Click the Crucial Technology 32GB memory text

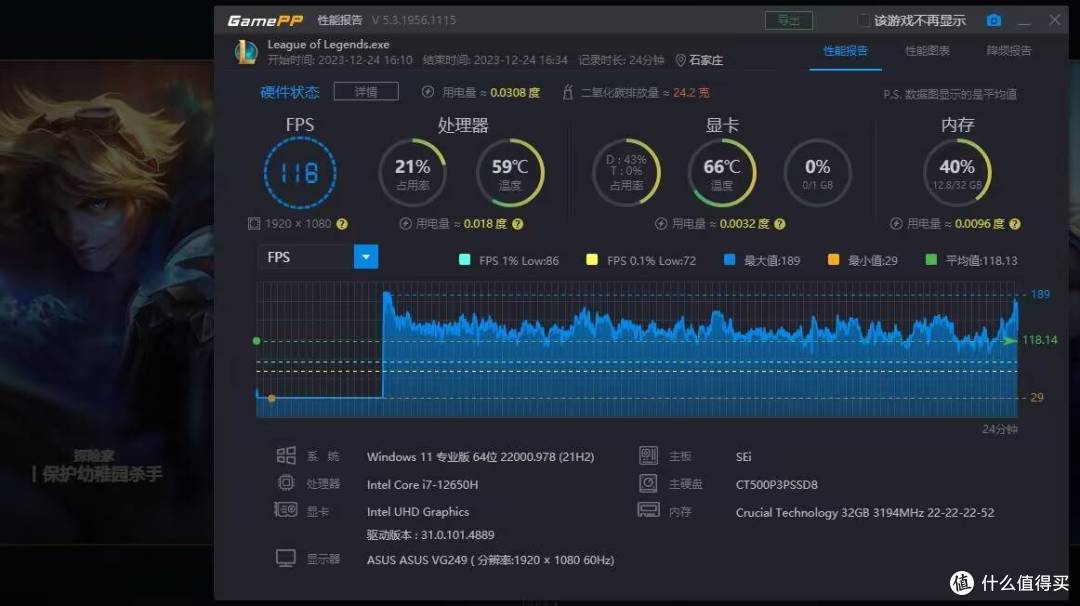[x=864, y=512]
